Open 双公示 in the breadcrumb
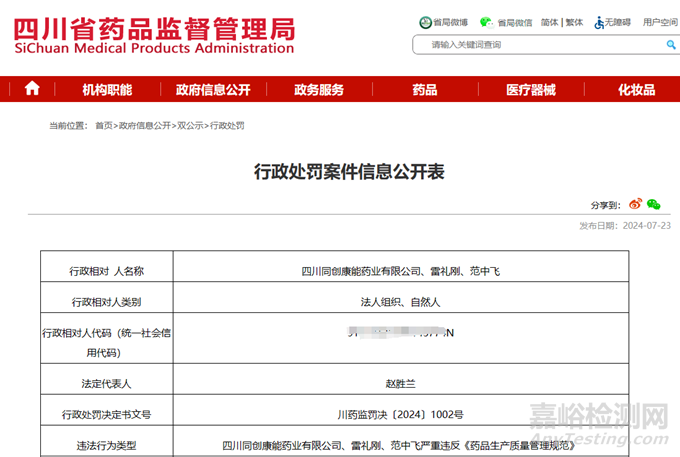 [190, 126]
